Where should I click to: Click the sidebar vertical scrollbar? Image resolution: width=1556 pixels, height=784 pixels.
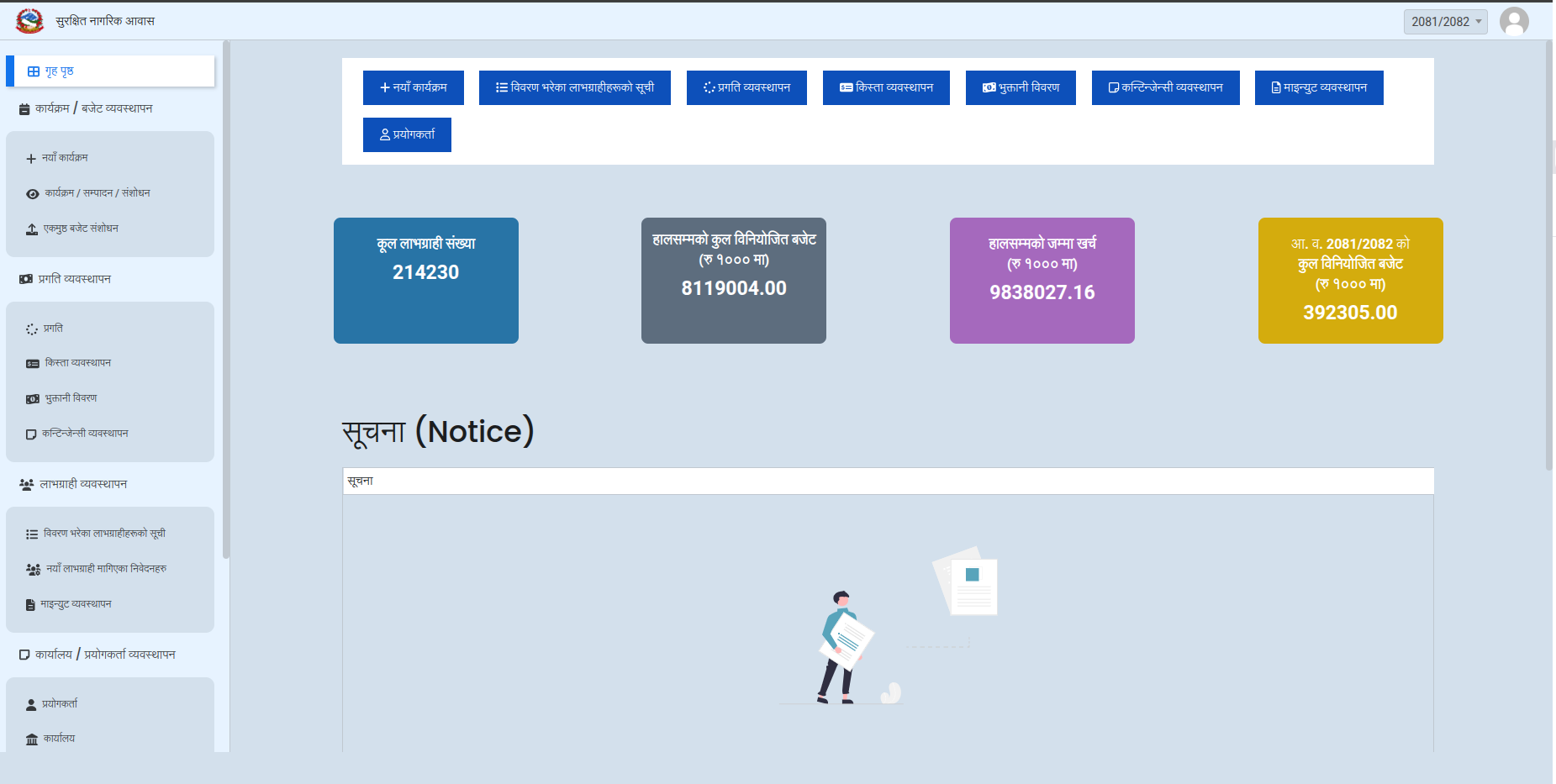point(225,299)
